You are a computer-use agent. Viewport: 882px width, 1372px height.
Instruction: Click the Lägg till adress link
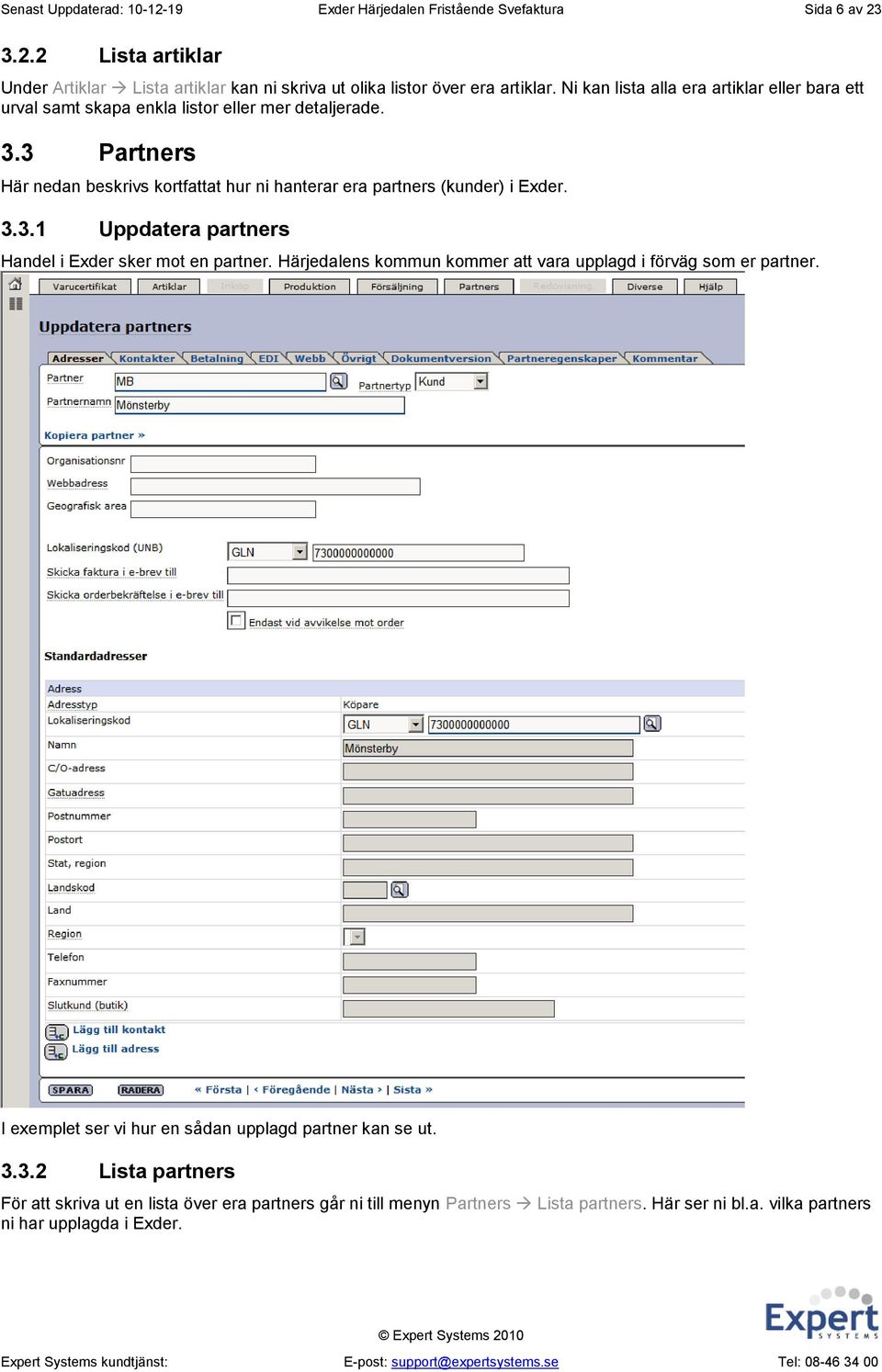pyautogui.click(x=116, y=1049)
